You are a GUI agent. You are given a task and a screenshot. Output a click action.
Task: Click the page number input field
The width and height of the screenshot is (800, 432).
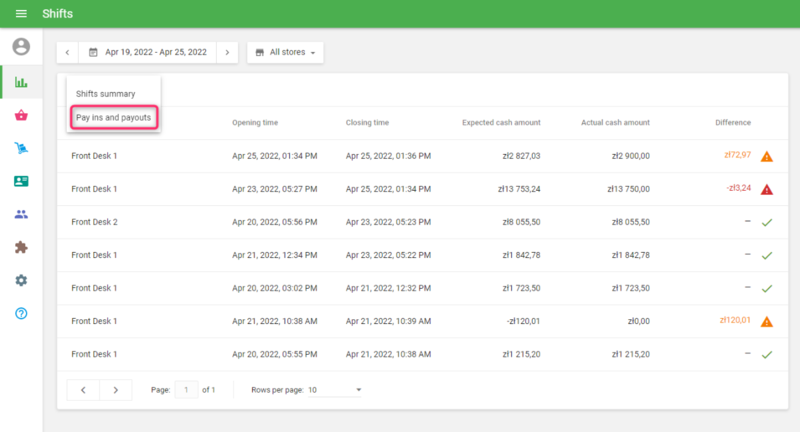185,389
